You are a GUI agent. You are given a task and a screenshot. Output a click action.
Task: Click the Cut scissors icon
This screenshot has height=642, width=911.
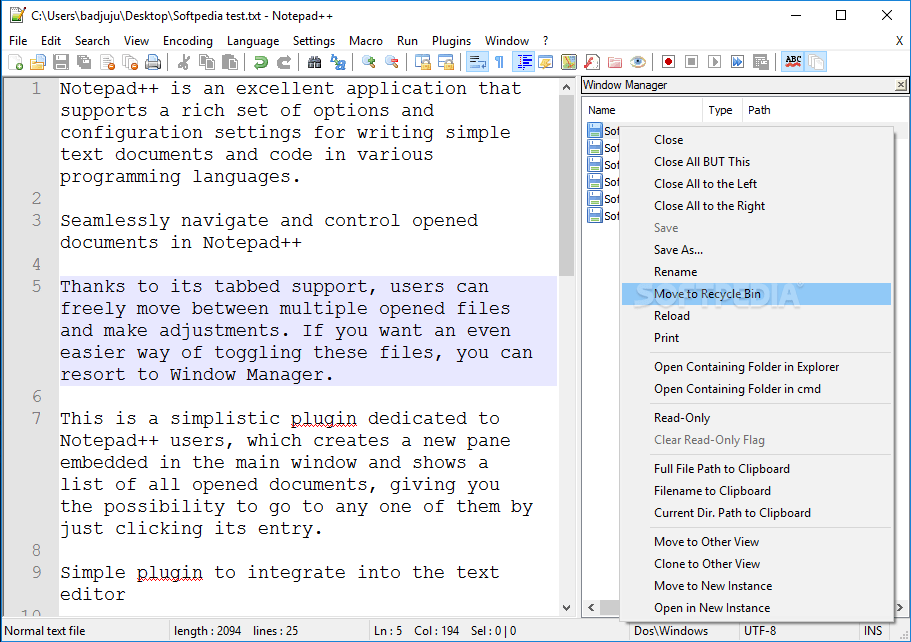(x=184, y=62)
